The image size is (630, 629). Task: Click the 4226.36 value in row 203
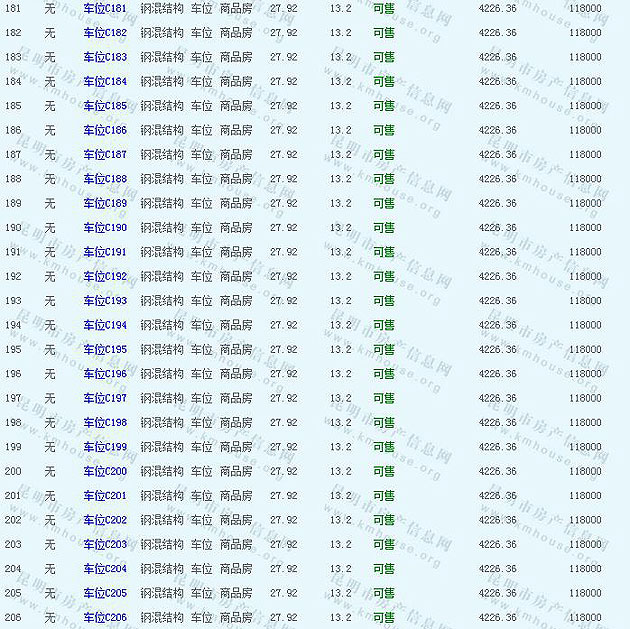pos(497,544)
